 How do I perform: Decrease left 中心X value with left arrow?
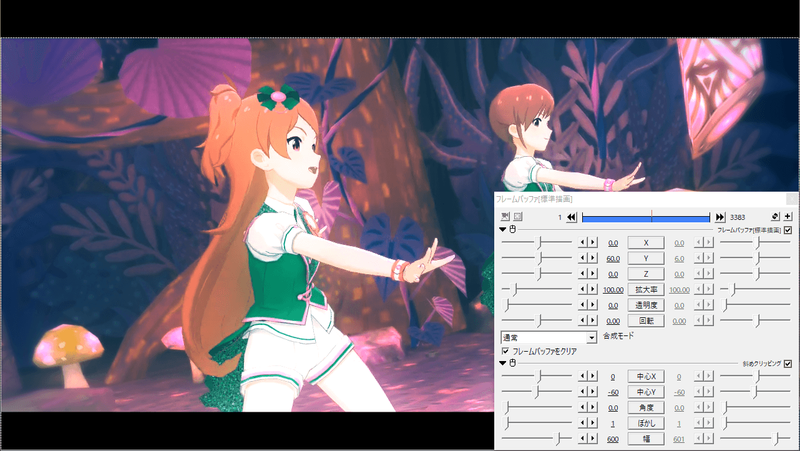tap(582, 377)
